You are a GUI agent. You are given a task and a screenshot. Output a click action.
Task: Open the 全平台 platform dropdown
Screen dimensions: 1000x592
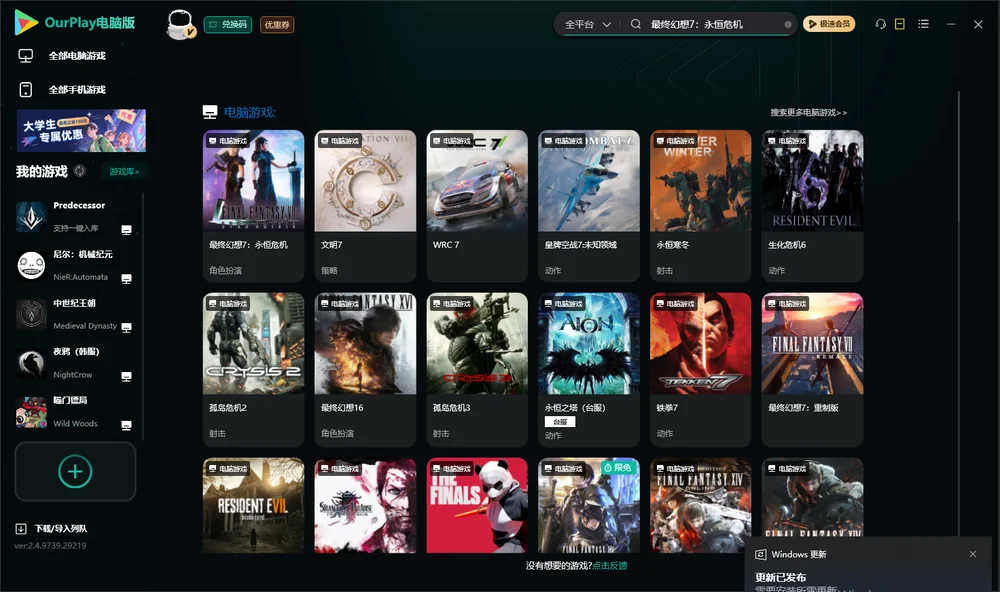coord(587,24)
